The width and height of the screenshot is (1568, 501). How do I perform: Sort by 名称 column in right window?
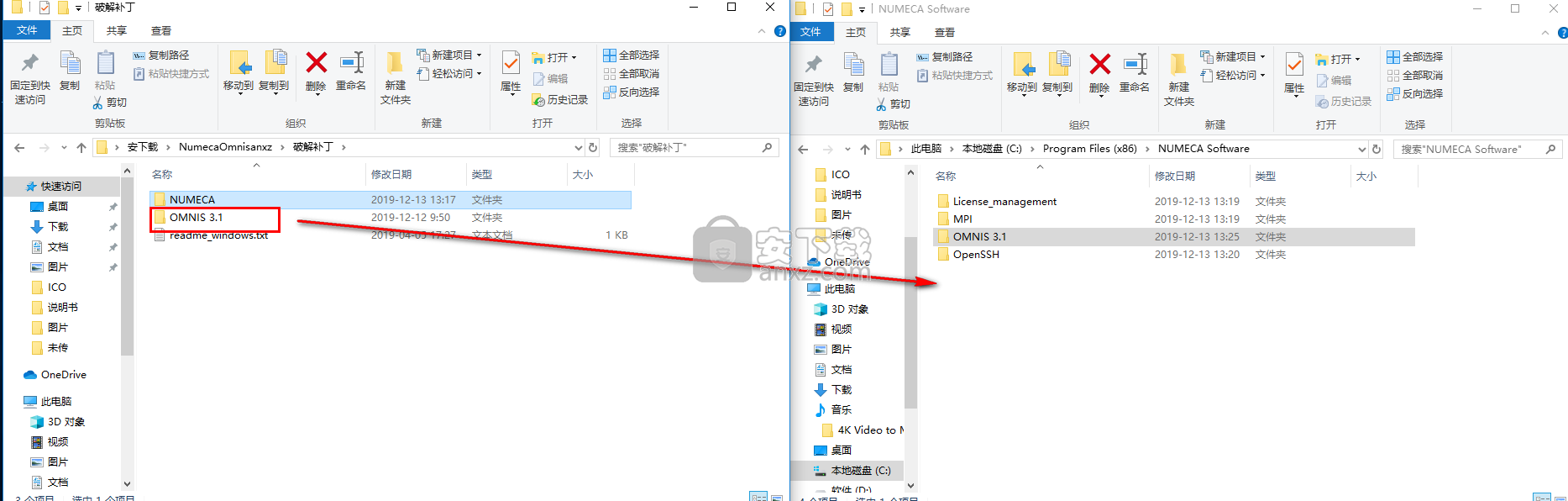[946, 177]
